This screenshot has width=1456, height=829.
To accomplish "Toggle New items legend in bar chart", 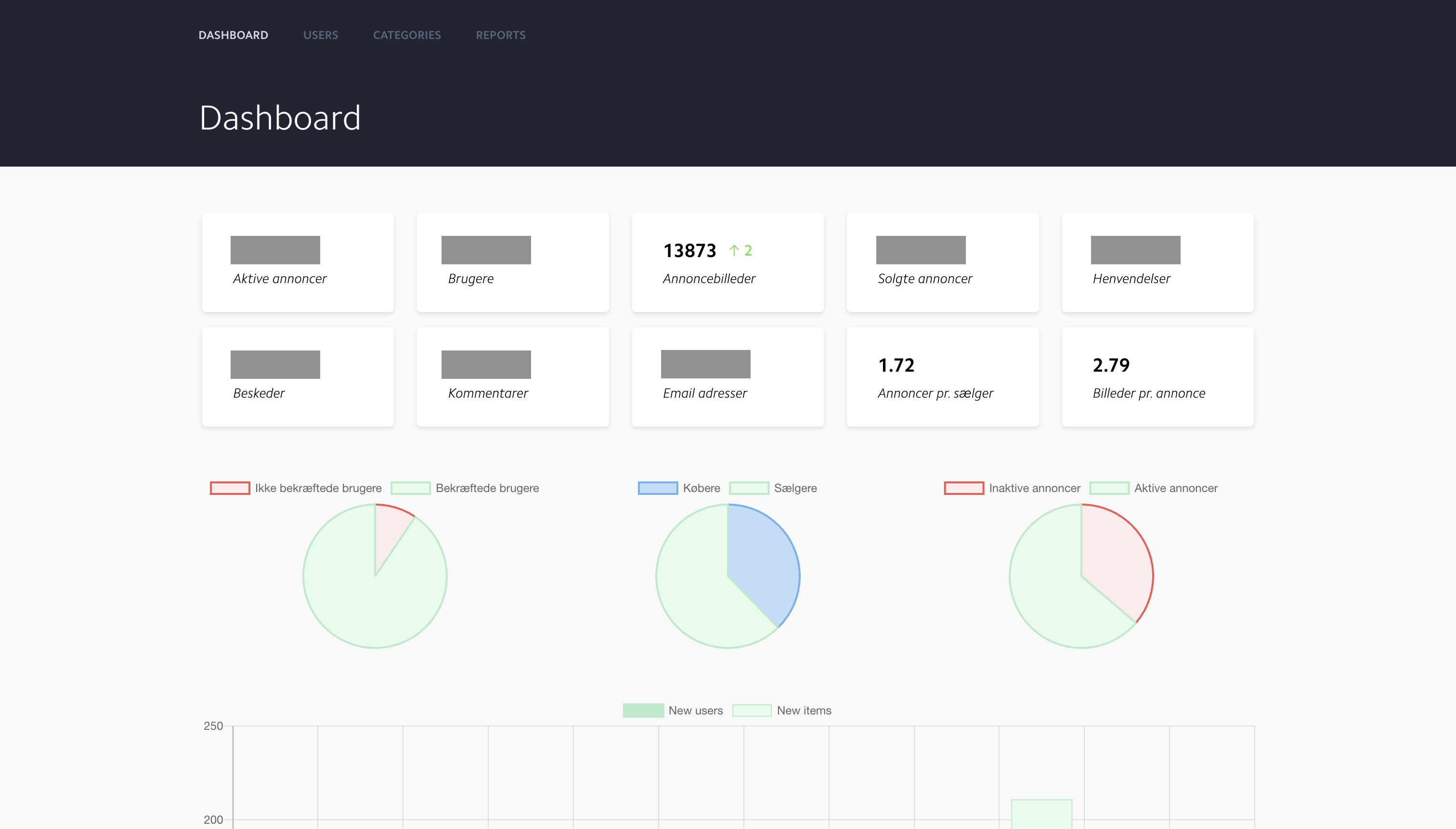I will [x=752, y=711].
